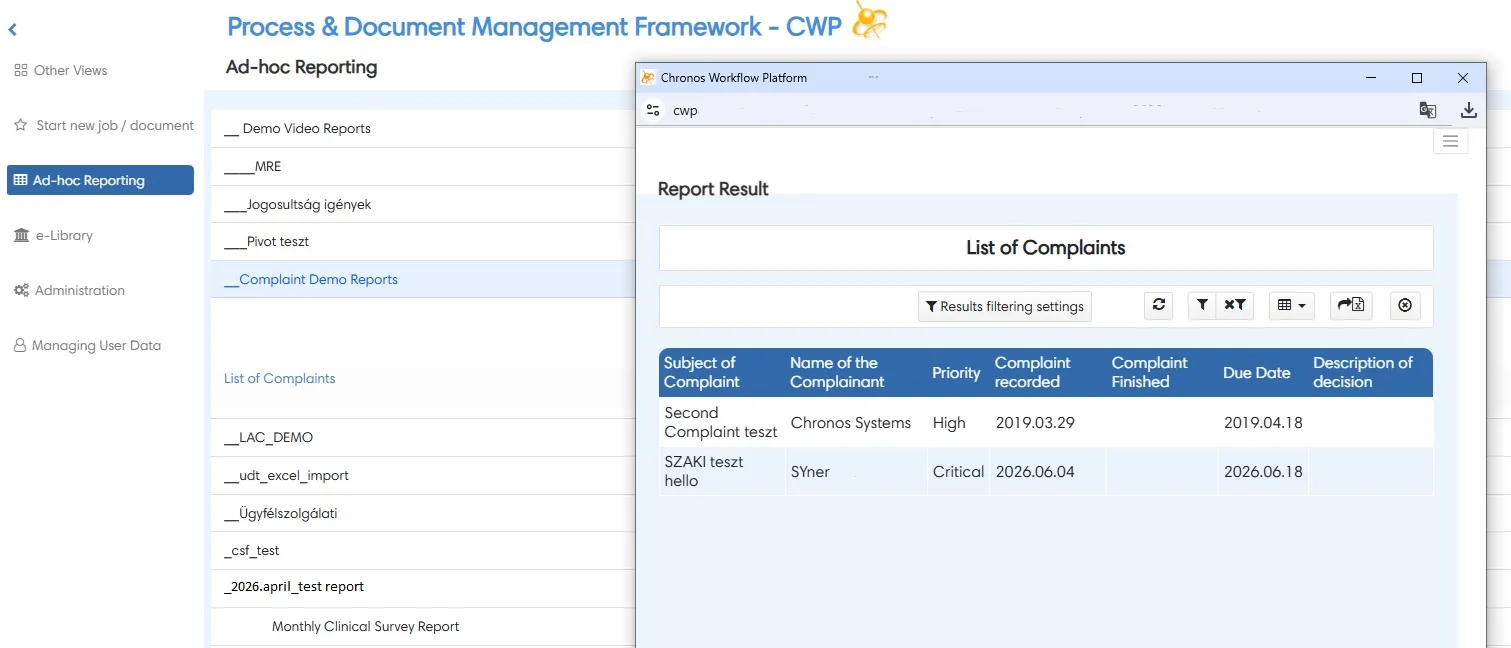
Task: Open the Administration section
Action: click(x=69, y=290)
